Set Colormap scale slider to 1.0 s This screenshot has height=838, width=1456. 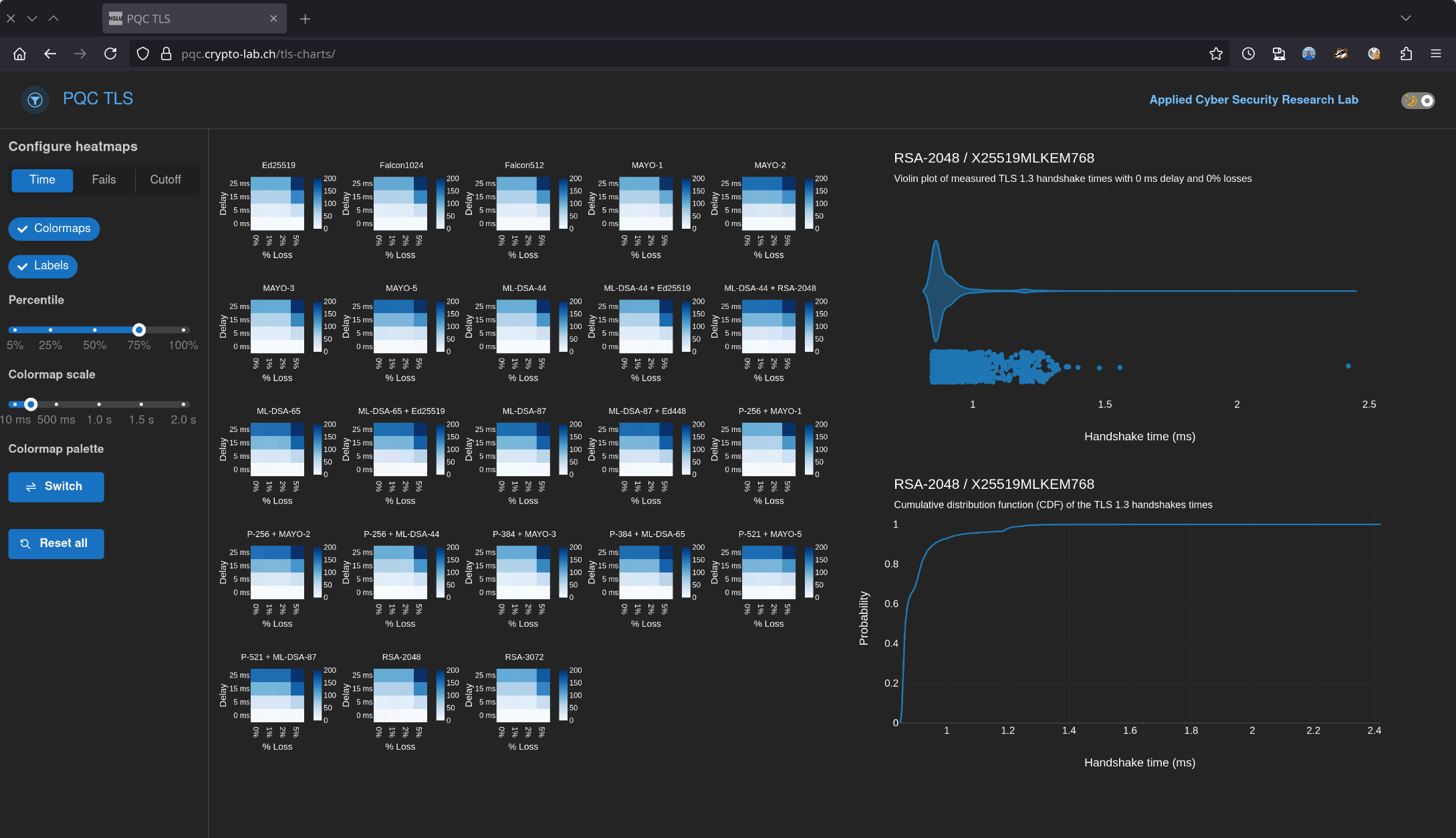99,404
